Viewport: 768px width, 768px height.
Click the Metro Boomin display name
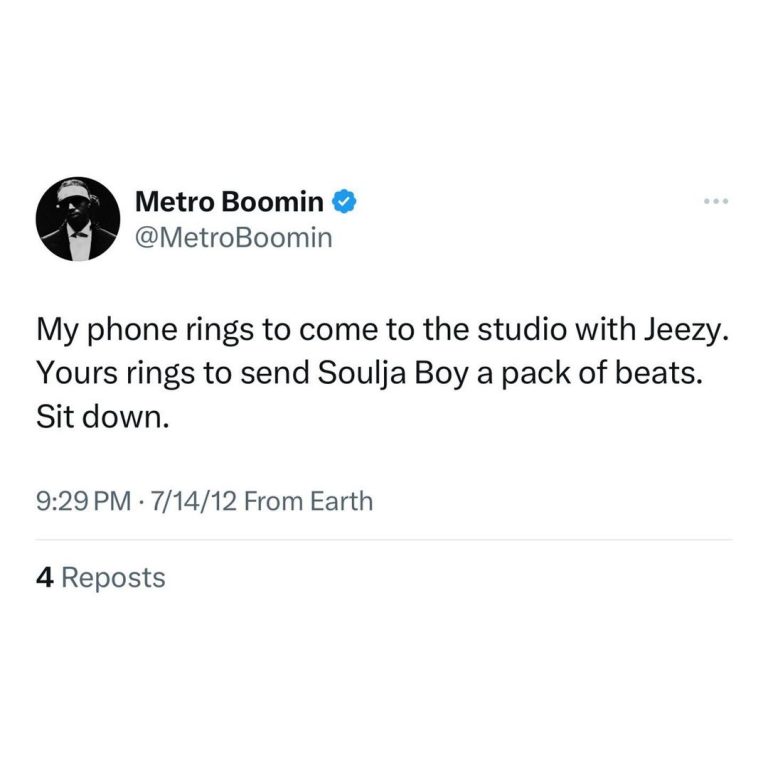[229, 202]
